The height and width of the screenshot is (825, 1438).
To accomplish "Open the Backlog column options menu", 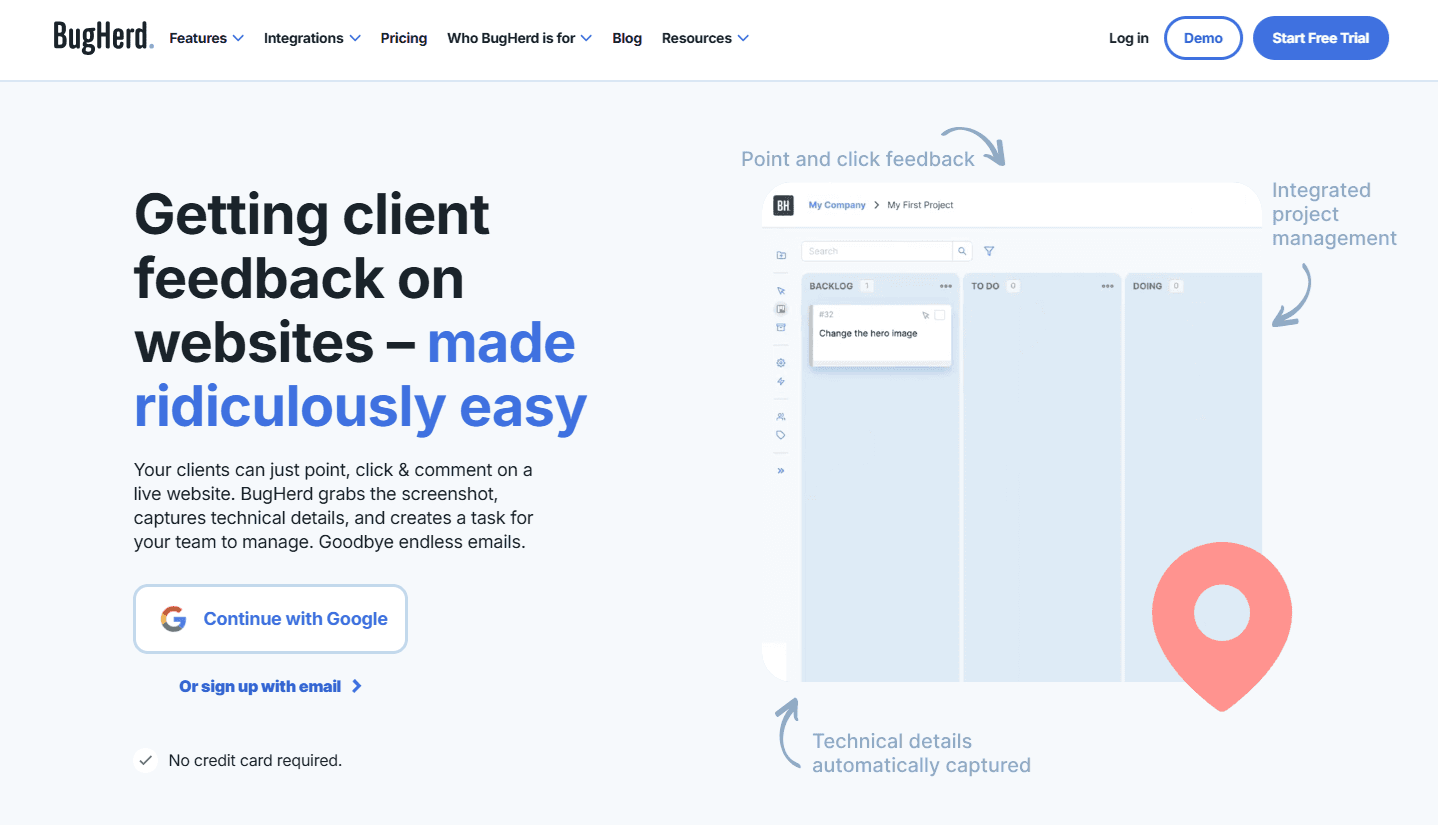I will pyautogui.click(x=946, y=286).
